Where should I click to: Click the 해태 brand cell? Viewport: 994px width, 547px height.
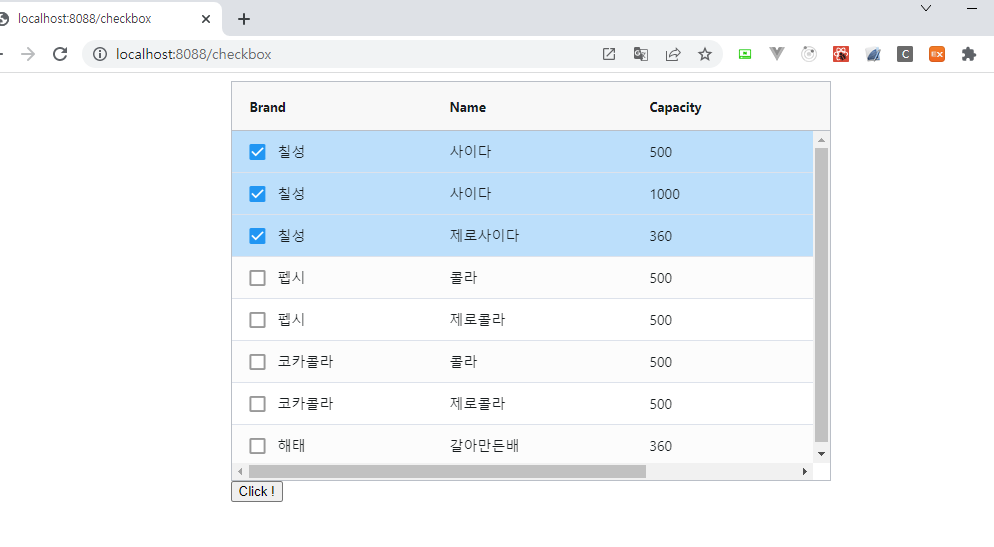(x=292, y=446)
